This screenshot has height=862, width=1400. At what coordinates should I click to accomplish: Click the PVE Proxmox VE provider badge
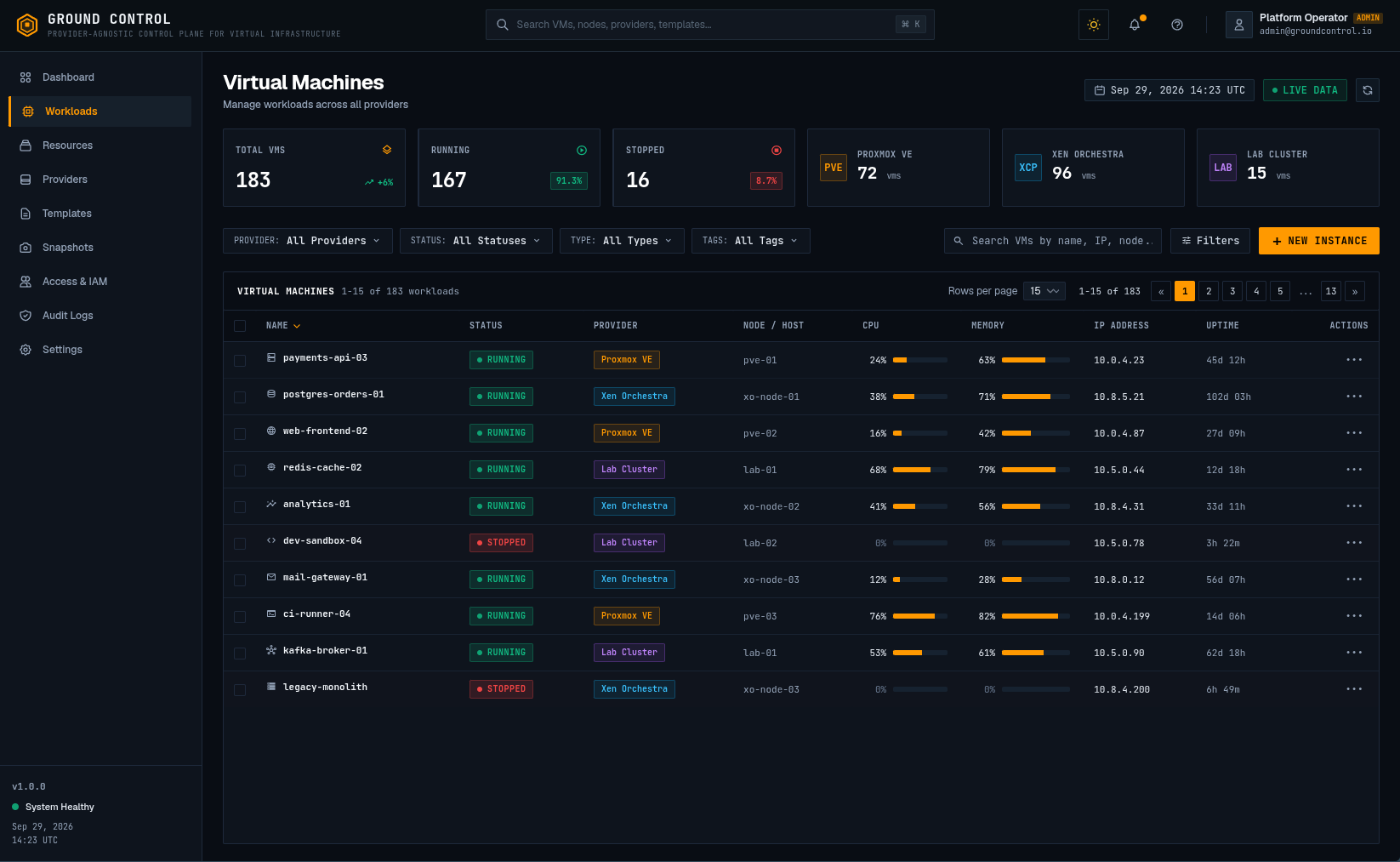(834, 168)
